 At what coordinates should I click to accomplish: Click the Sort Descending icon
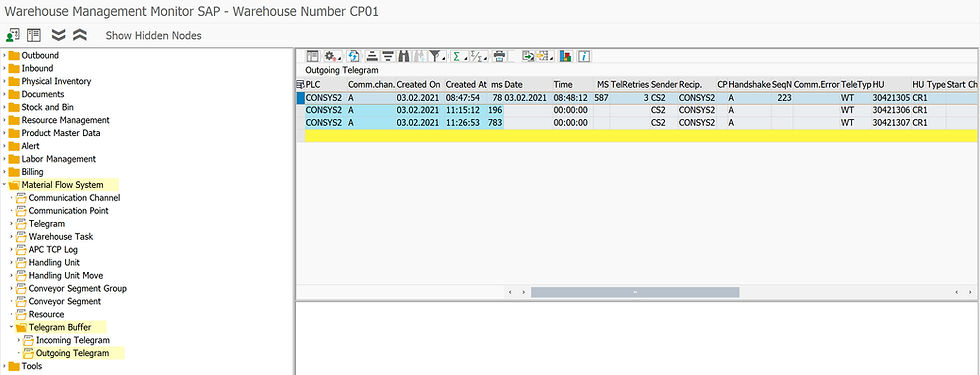click(x=388, y=56)
